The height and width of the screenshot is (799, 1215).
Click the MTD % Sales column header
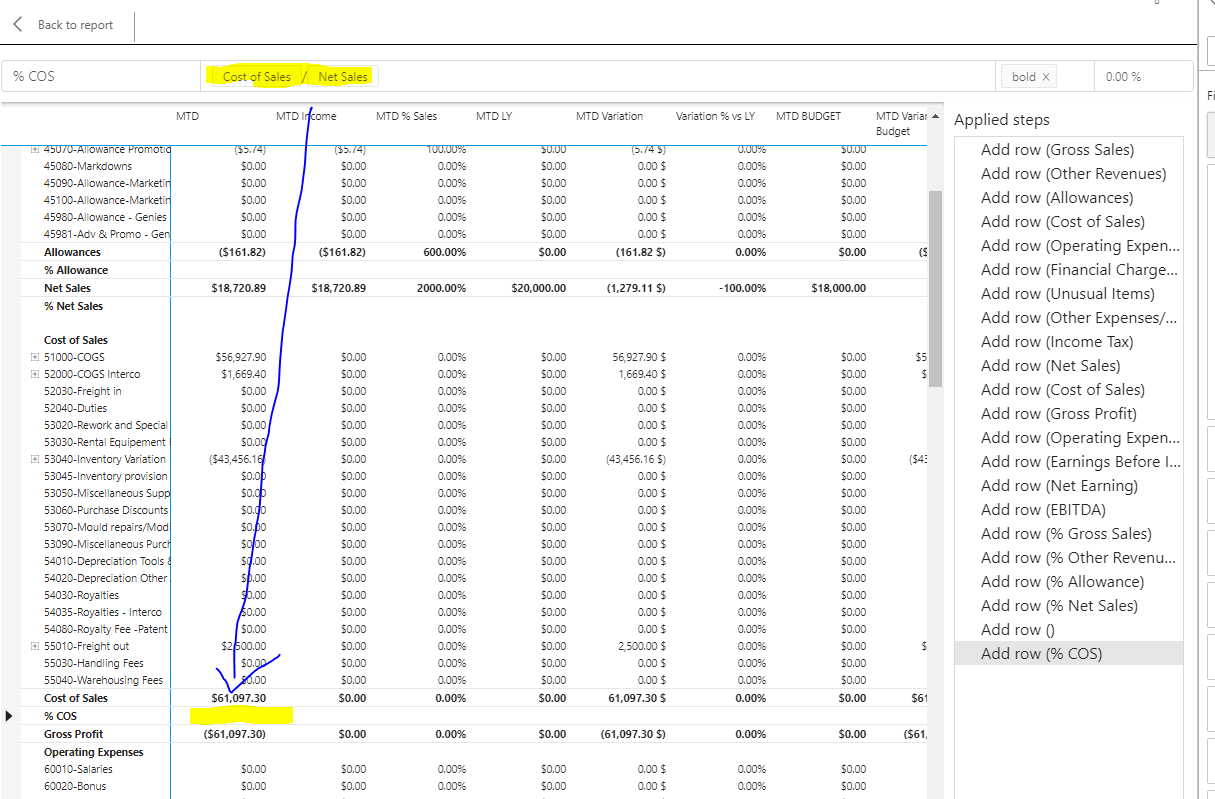coord(406,116)
